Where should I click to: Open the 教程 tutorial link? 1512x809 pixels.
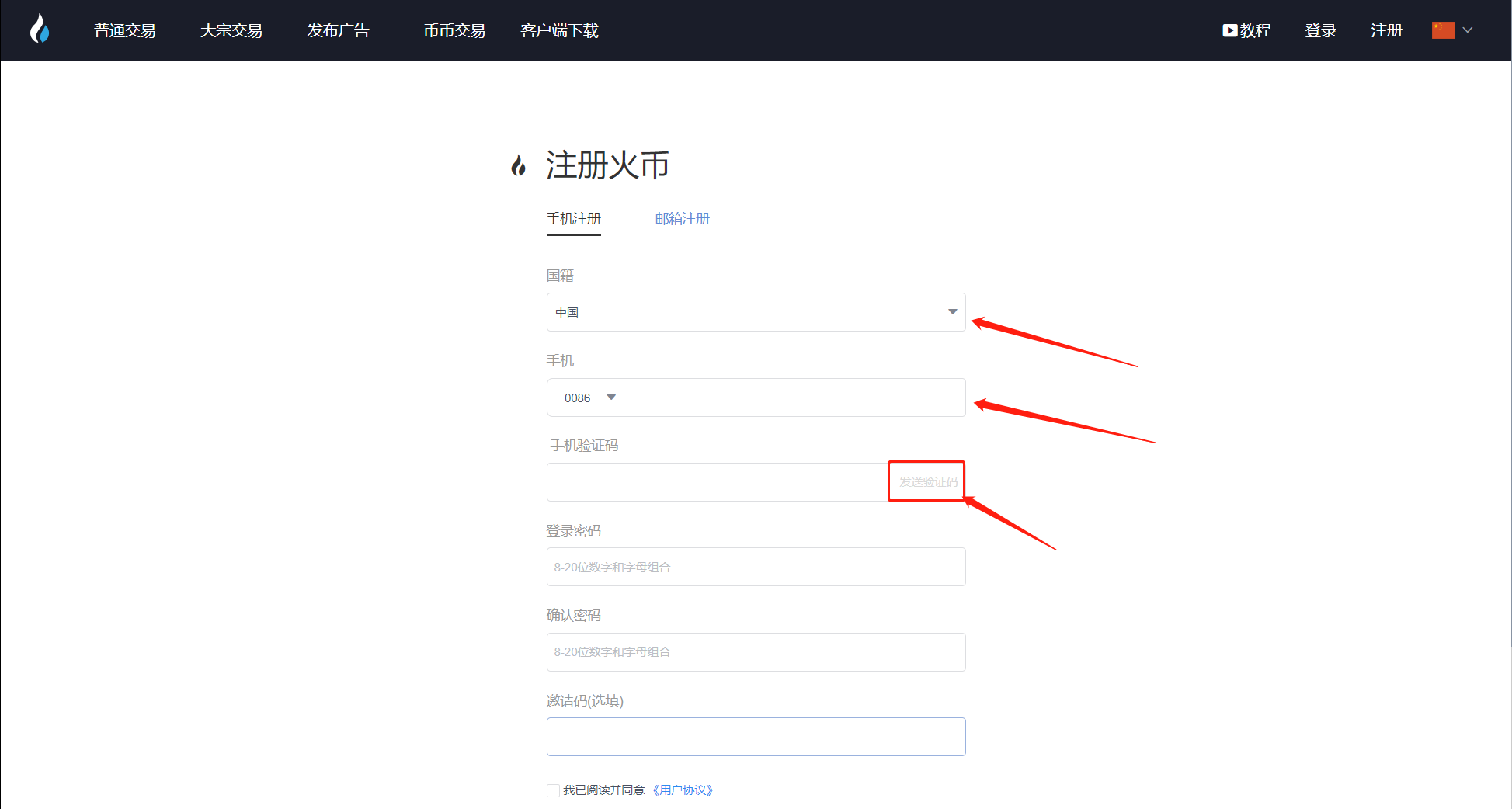tap(1255, 30)
